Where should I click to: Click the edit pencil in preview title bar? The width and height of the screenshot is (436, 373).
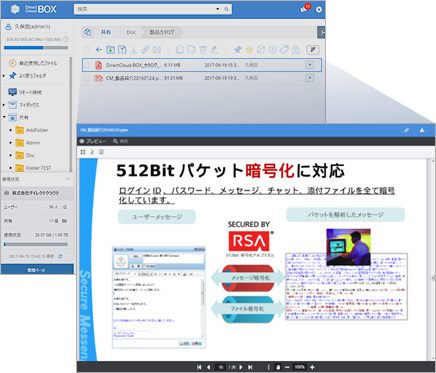coord(406,130)
